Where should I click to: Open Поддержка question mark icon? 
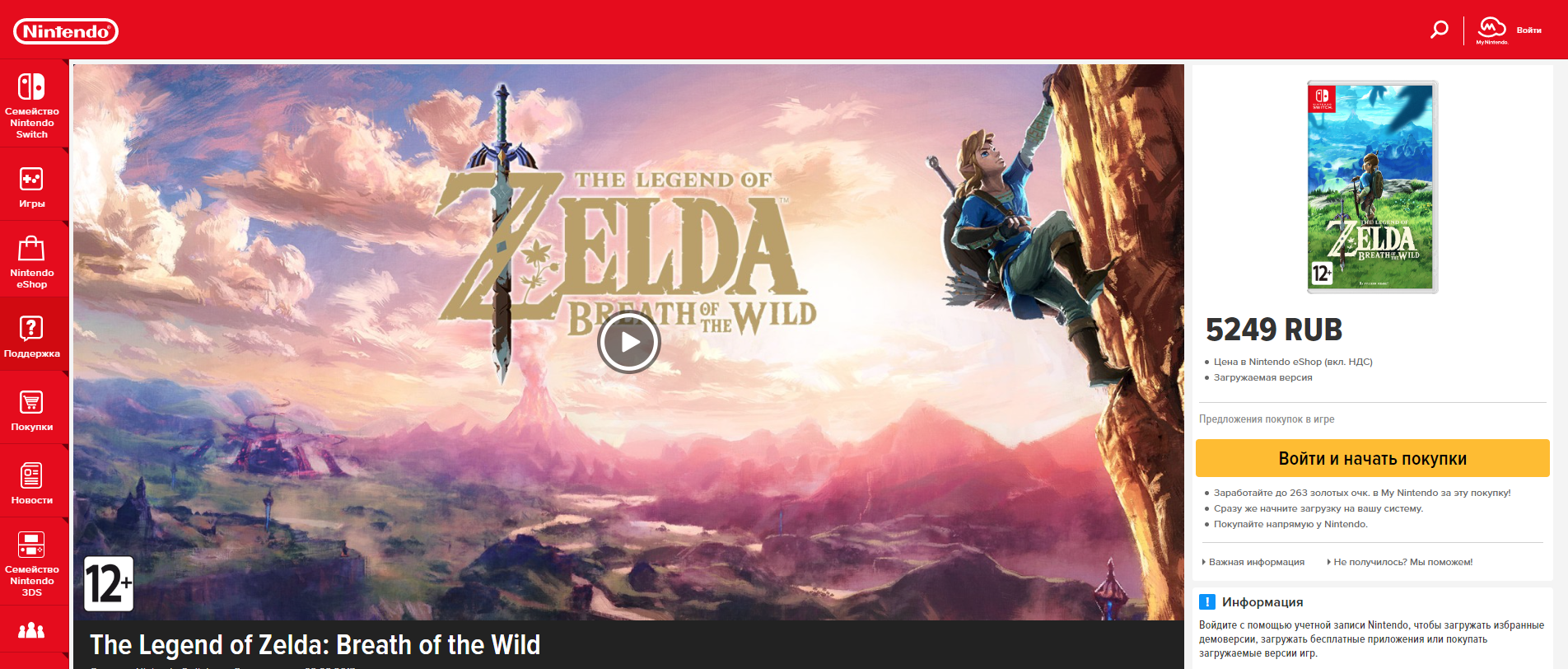(31, 329)
